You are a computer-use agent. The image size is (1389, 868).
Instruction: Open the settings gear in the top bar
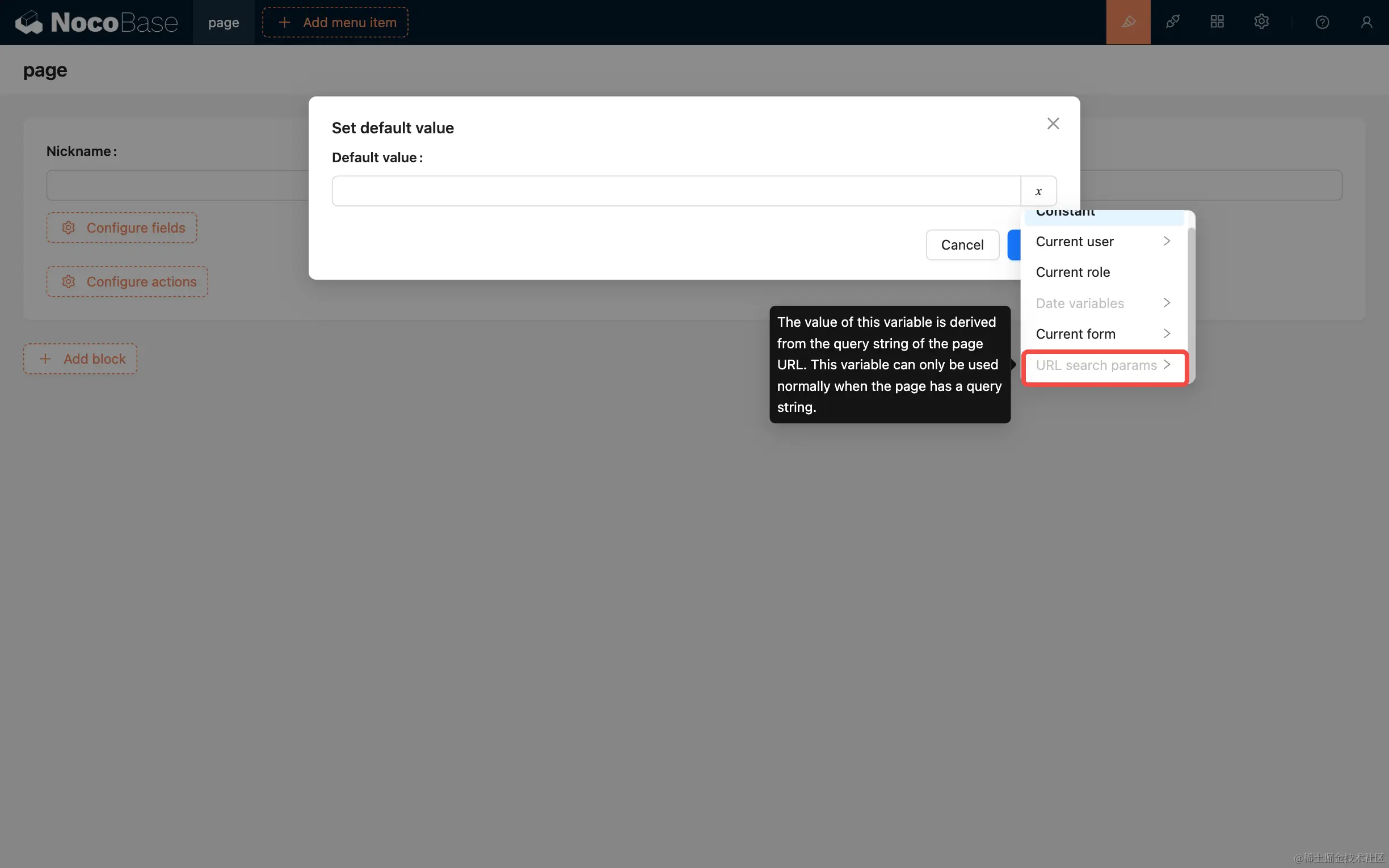[x=1261, y=22]
